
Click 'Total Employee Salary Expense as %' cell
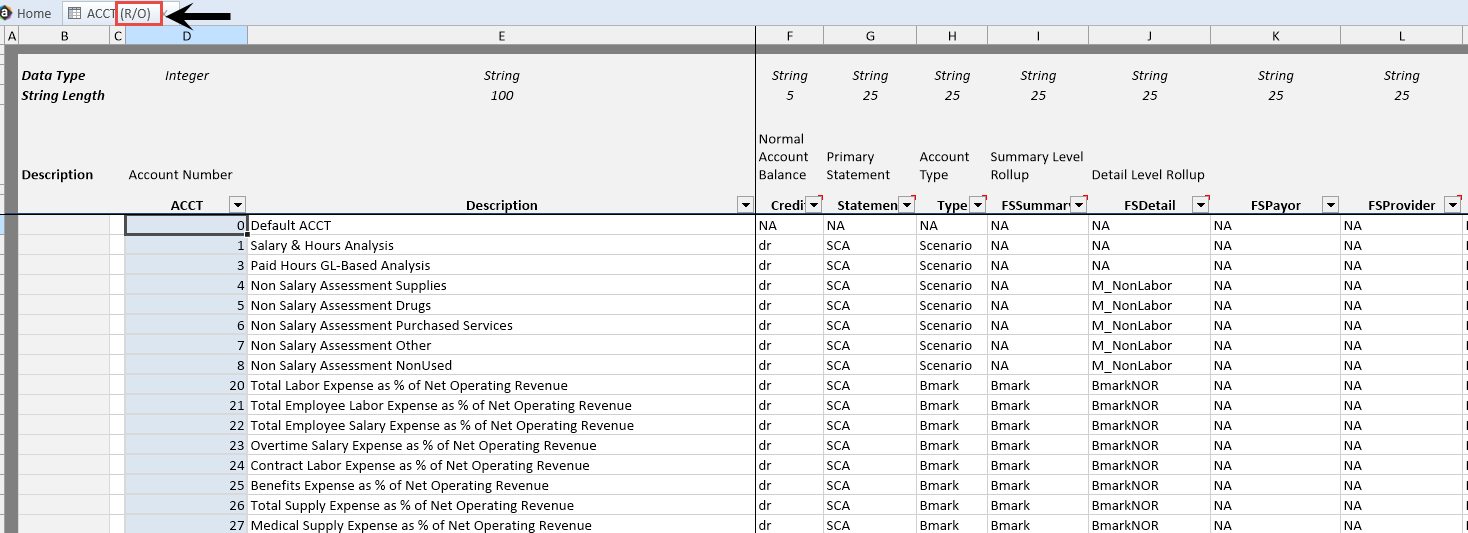point(501,425)
